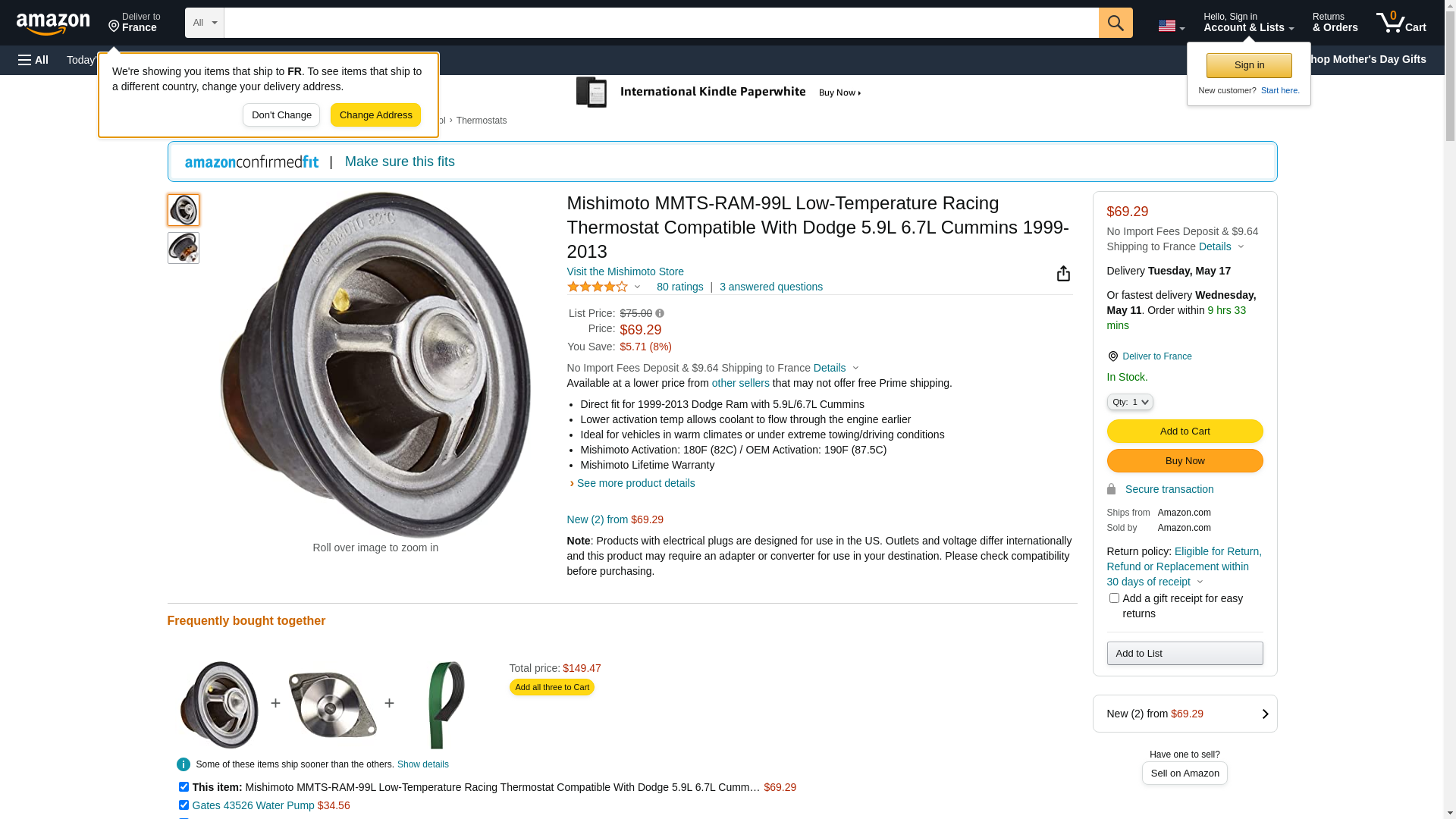
Task: Open the search category All dropdown
Action: click(204, 23)
